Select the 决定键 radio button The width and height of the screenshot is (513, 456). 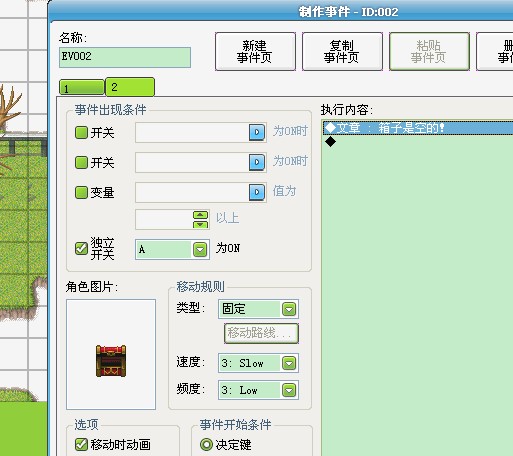pos(206,444)
